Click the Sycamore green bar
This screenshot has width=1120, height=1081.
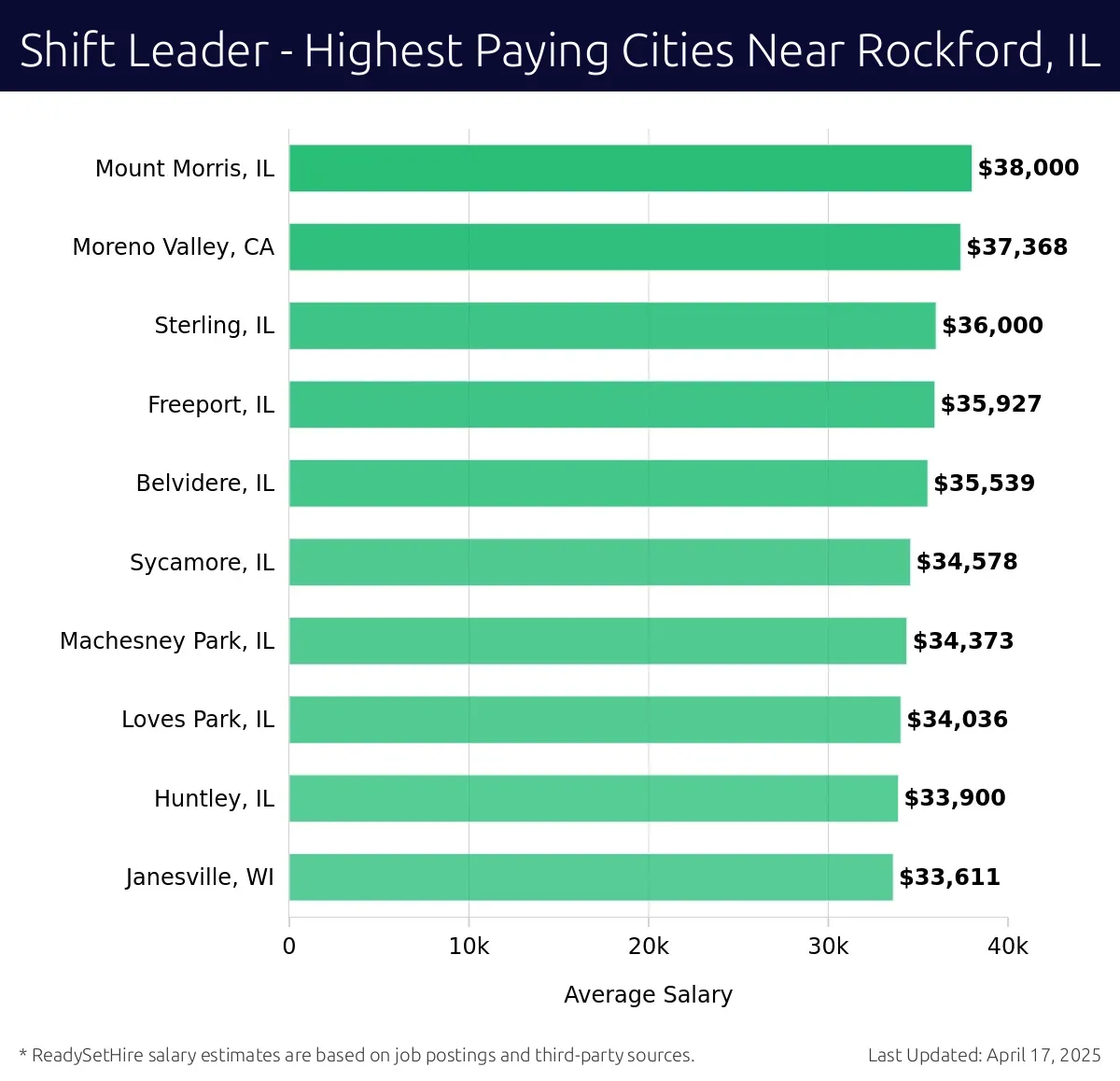point(599,562)
